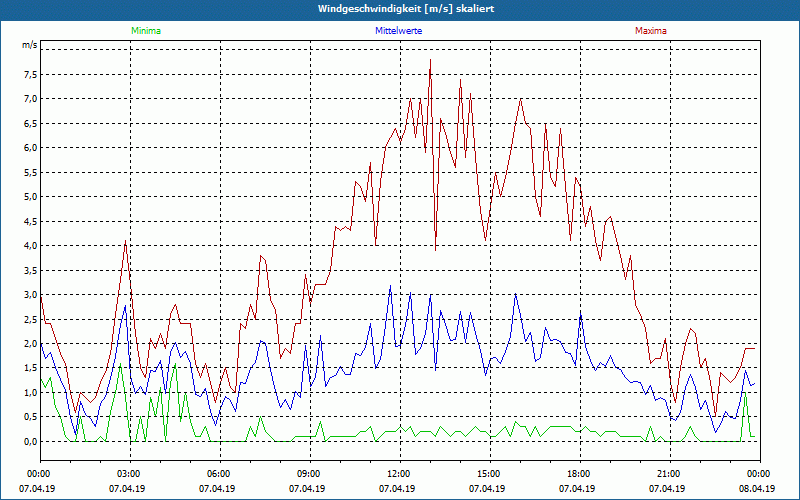Screen dimensions: 800x500
Task: Select the blue 'Mittelwerte' legend label
Action: point(398,31)
